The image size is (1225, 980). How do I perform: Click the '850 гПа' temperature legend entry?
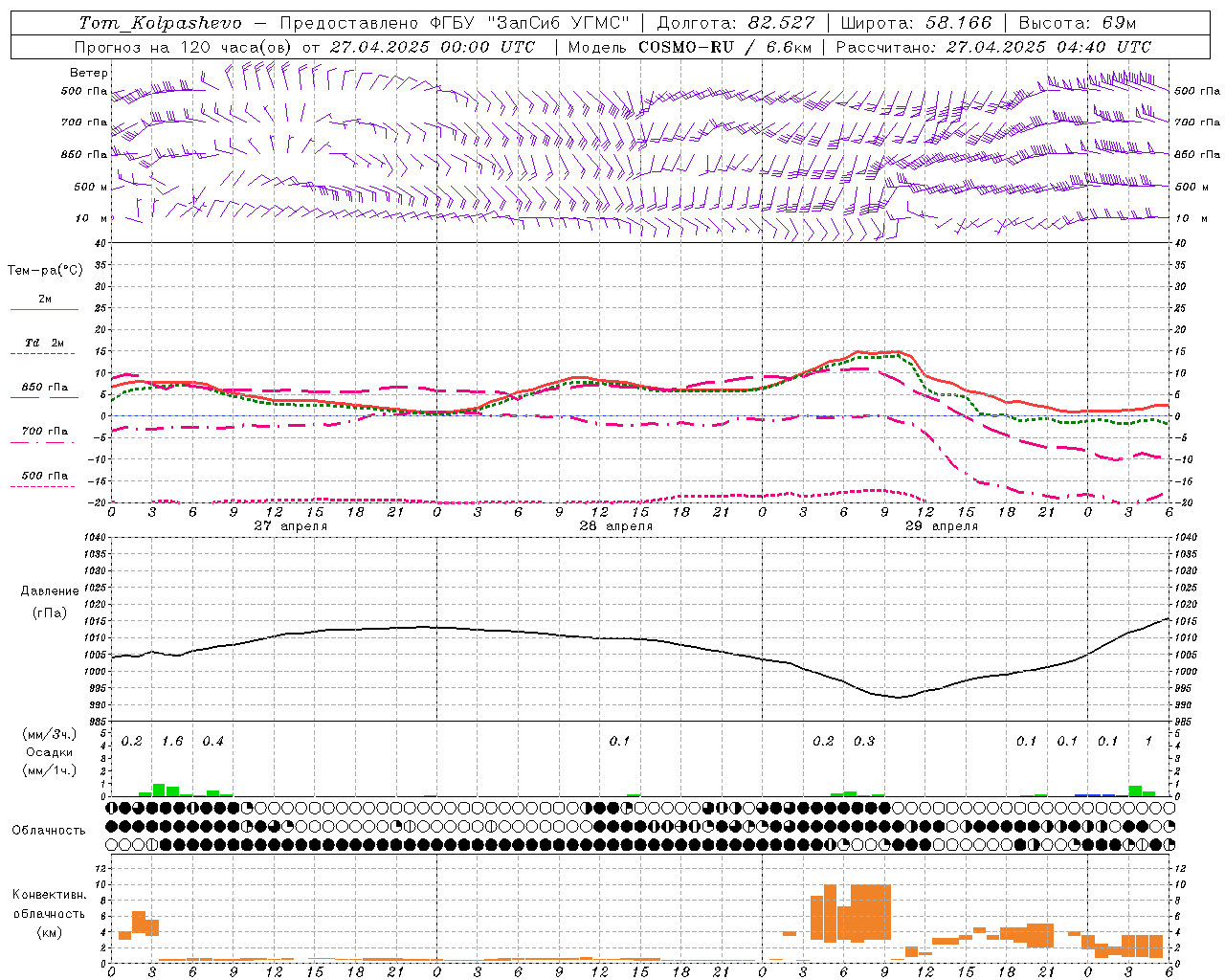point(45,388)
